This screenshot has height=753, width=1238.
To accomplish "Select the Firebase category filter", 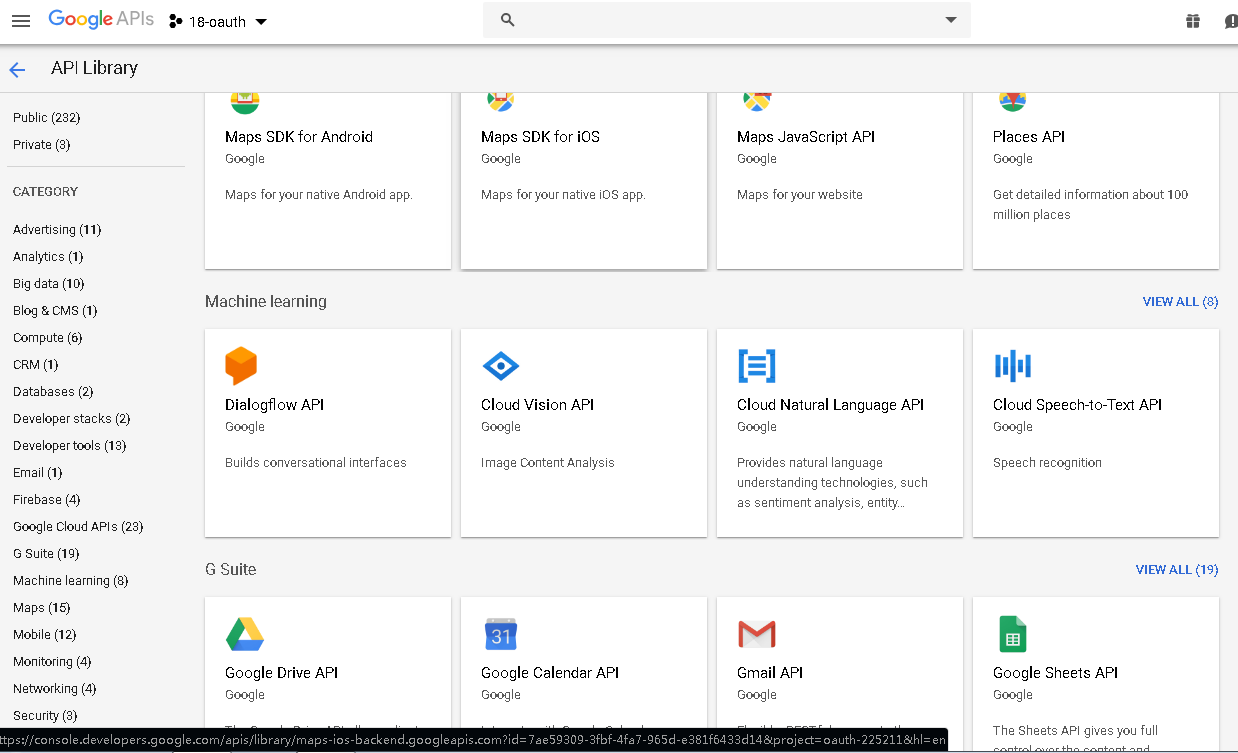I will [x=46, y=500].
